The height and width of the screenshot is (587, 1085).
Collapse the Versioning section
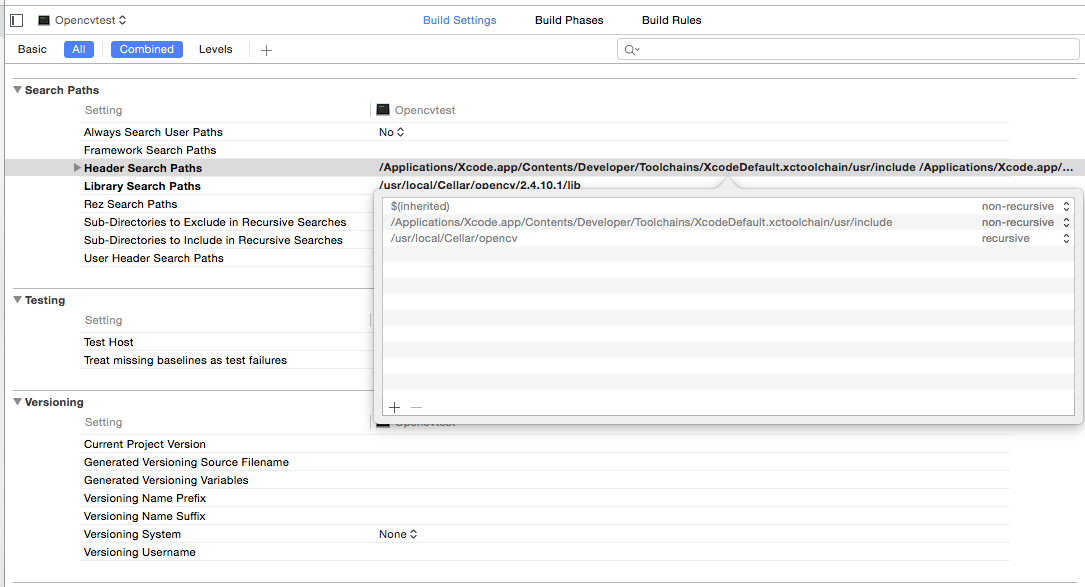[18, 402]
